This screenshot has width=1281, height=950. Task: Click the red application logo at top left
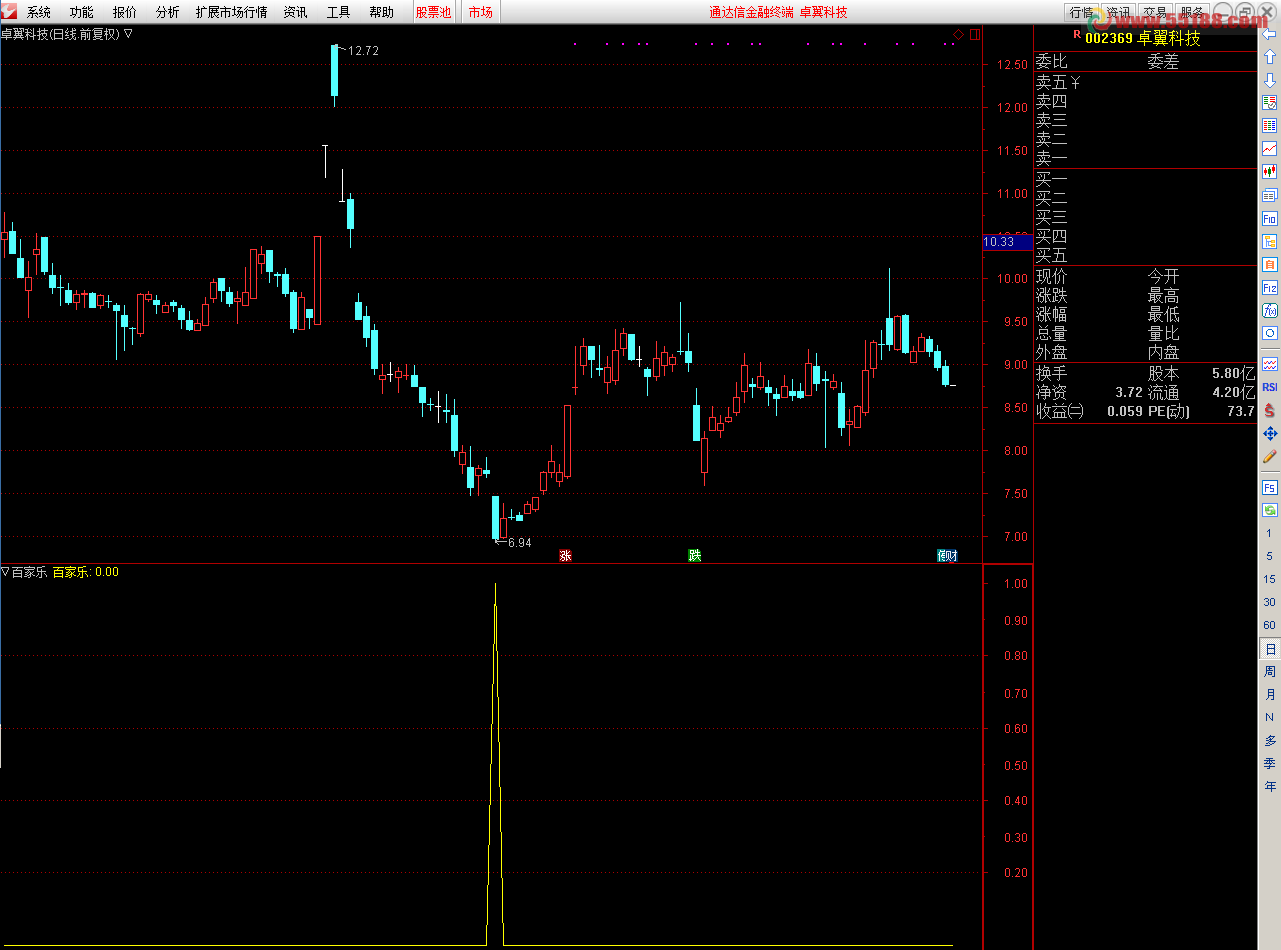click(x=9, y=12)
